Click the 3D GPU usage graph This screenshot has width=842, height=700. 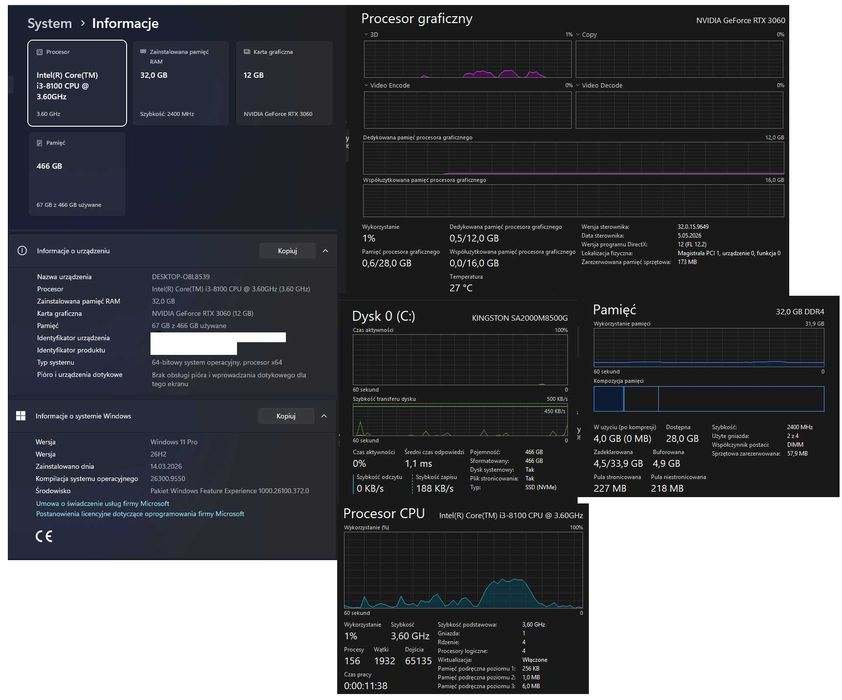(468, 59)
